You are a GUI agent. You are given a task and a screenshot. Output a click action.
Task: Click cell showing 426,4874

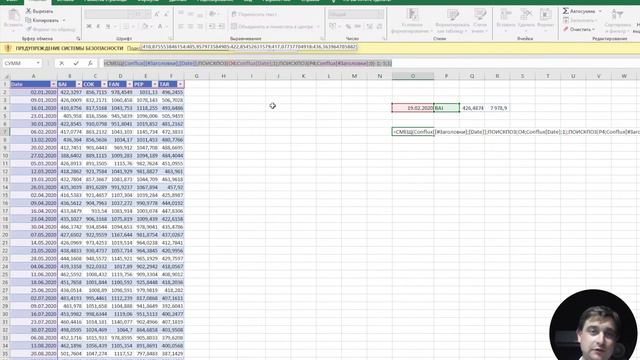472,108
